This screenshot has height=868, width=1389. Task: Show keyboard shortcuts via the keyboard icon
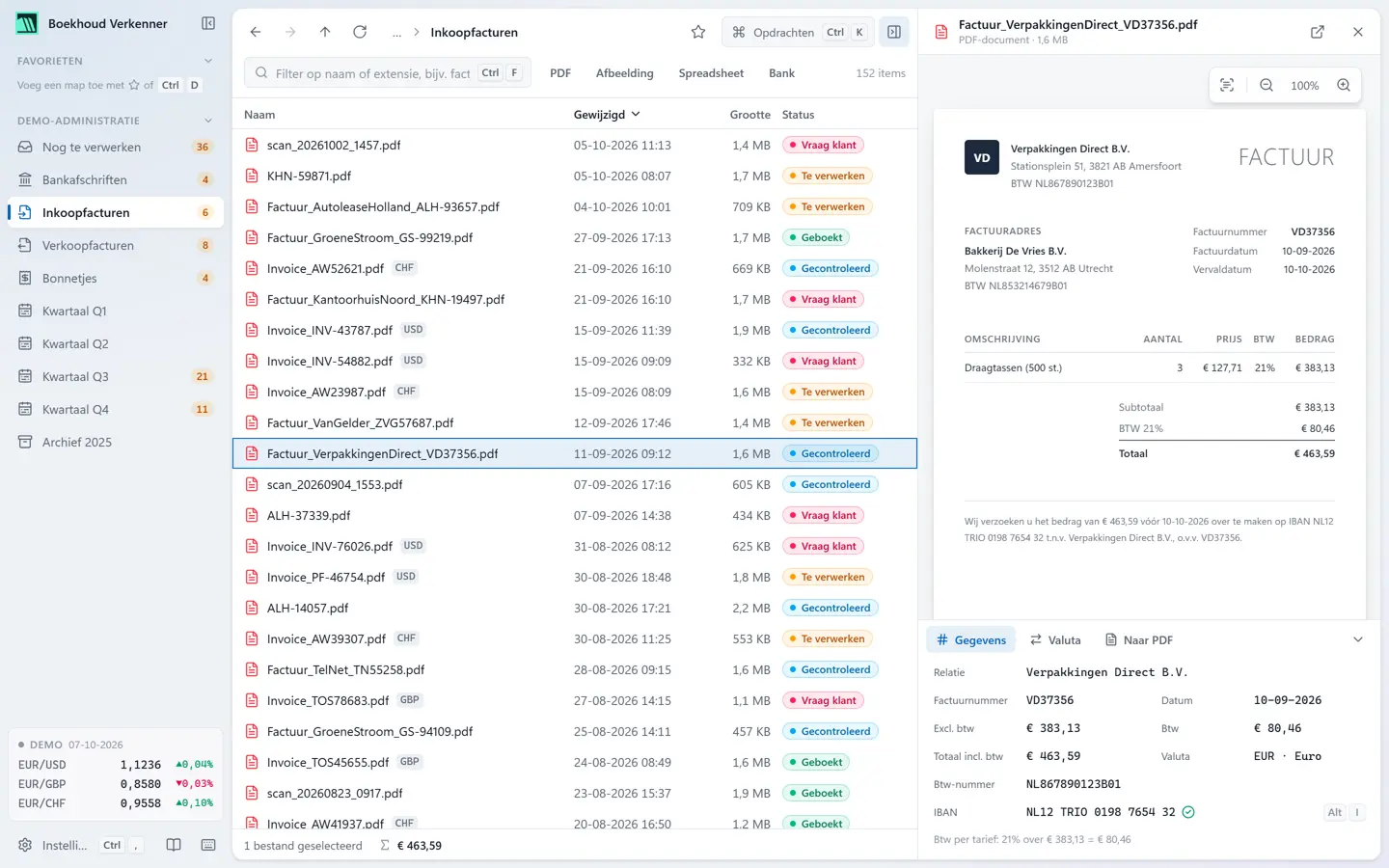tap(208, 845)
